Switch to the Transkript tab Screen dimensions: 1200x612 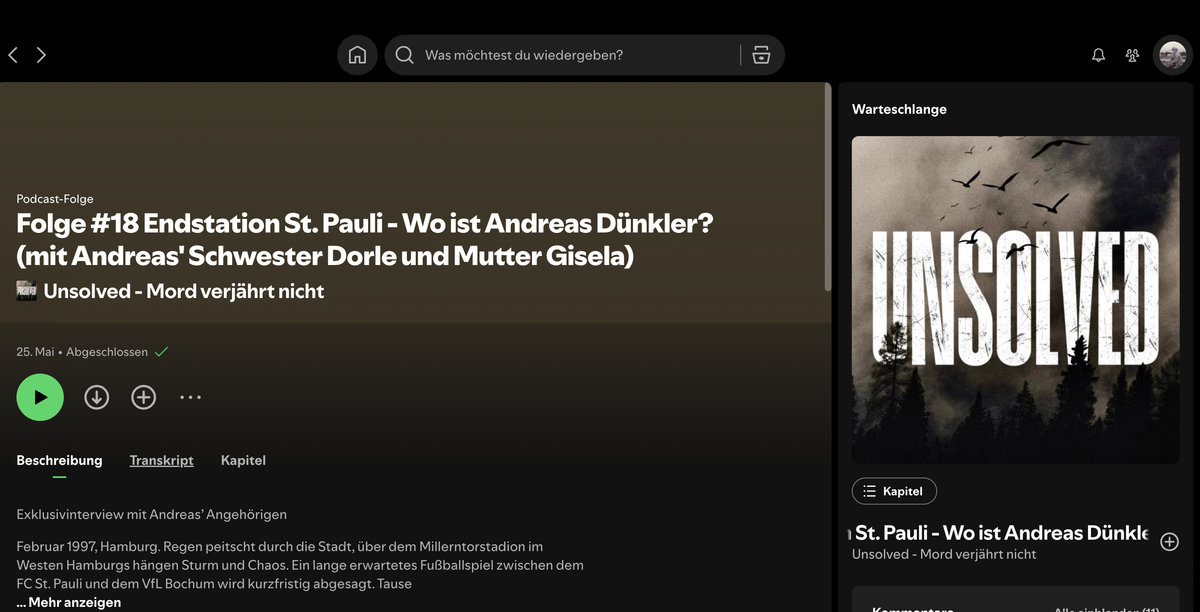point(161,460)
